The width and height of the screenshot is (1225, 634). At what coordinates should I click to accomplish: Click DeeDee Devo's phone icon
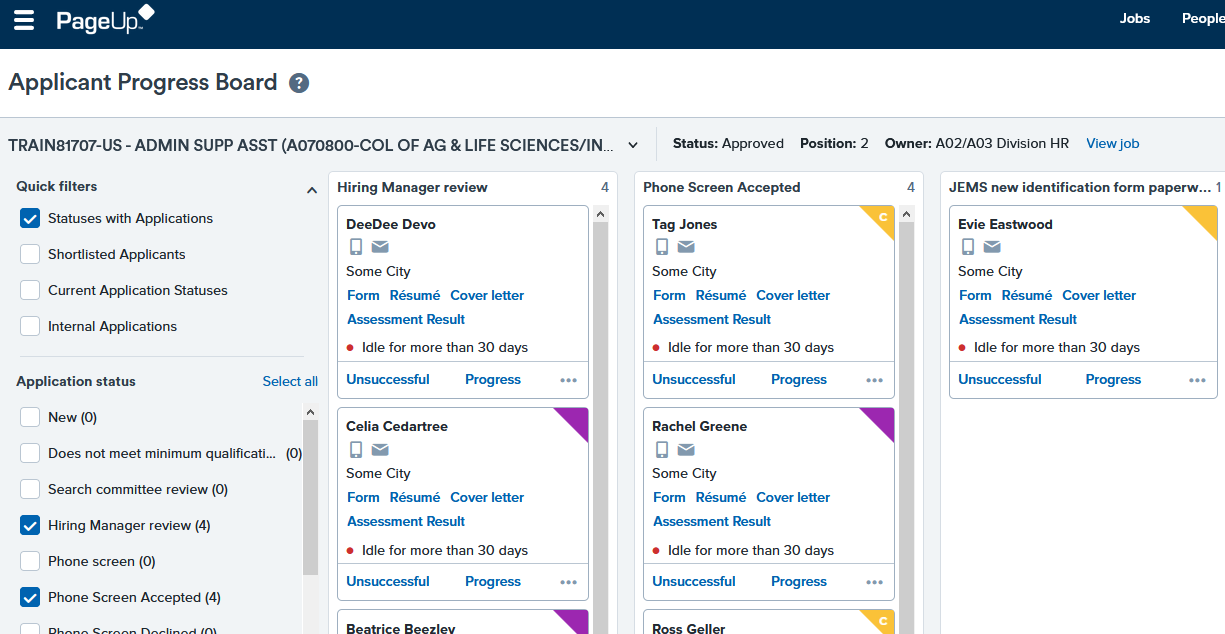coord(355,247)
